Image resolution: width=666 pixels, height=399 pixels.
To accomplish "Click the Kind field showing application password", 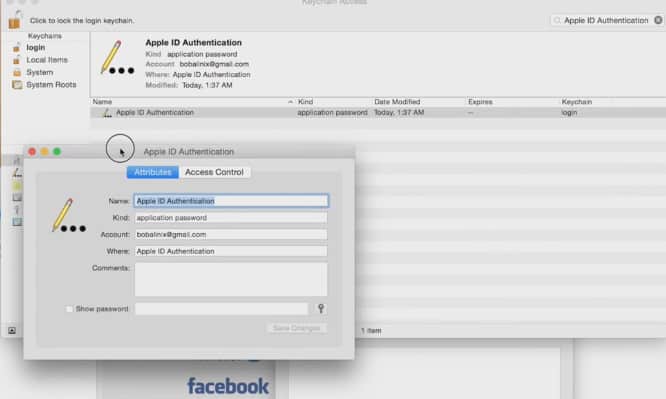I will [x=231, y=218].
